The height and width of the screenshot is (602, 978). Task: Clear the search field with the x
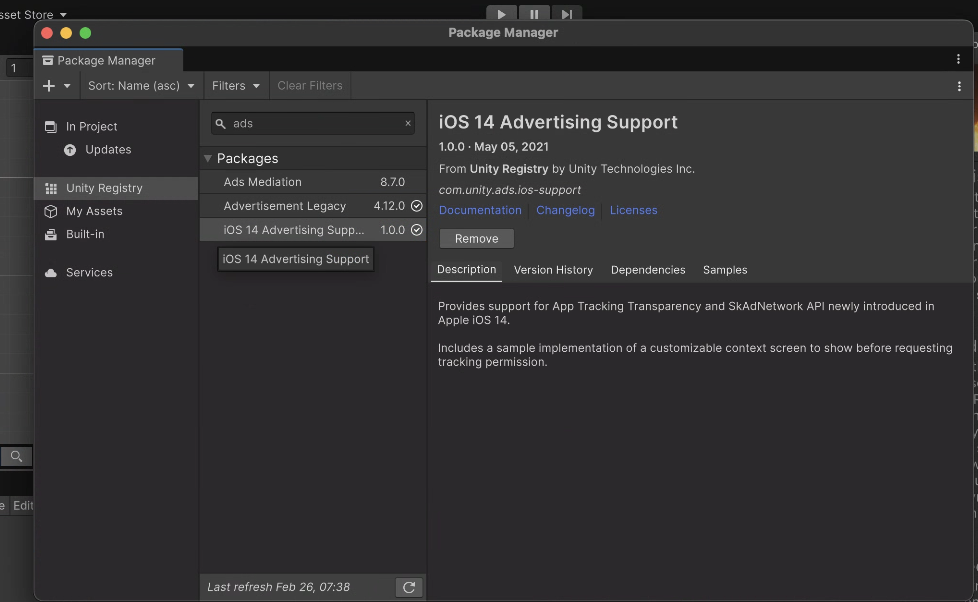(x=408, y=124)
